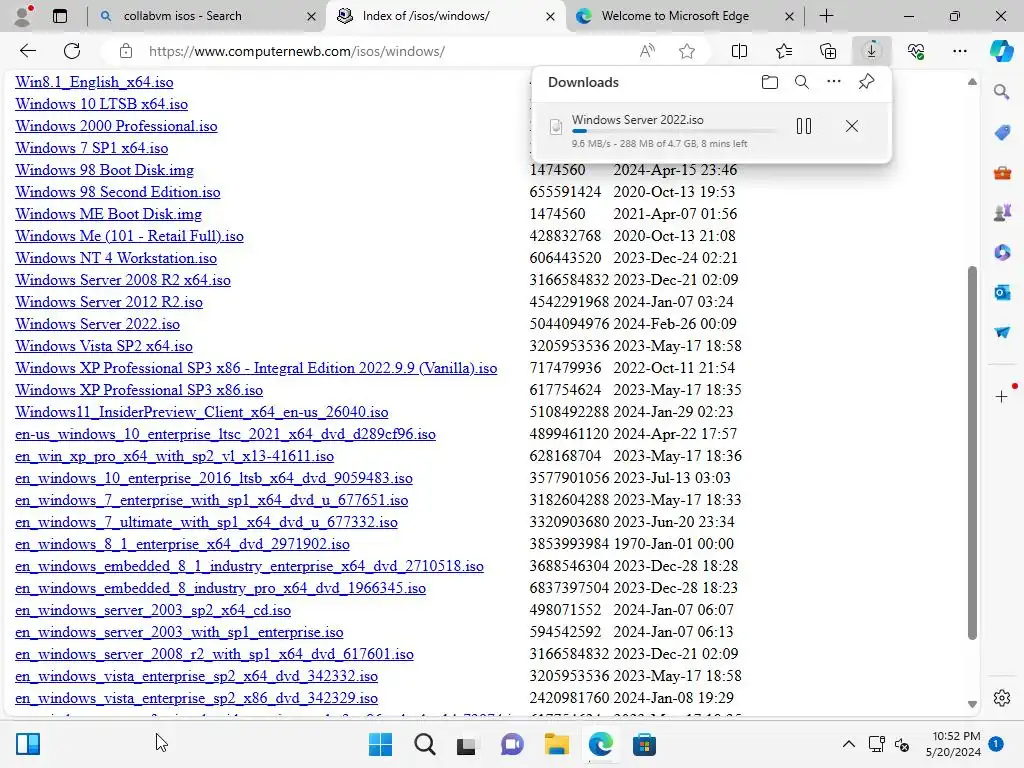Viewport: 1024px width, 768px height.
Task: Open taskbar Chat icon
Action: pyautogui.click(x=512, y=744)
